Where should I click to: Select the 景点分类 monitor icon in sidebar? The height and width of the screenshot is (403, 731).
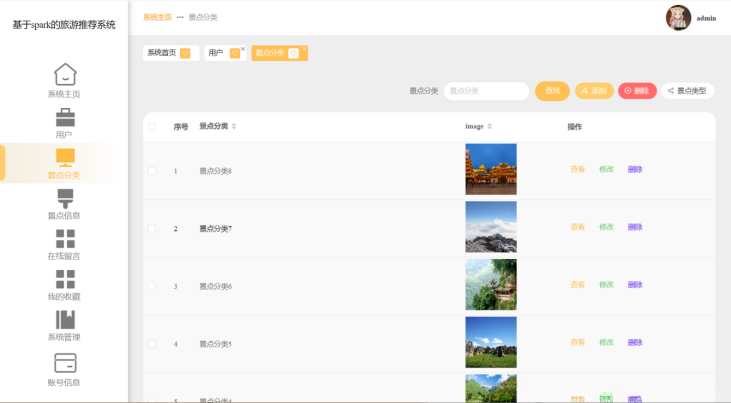(65, 158)
